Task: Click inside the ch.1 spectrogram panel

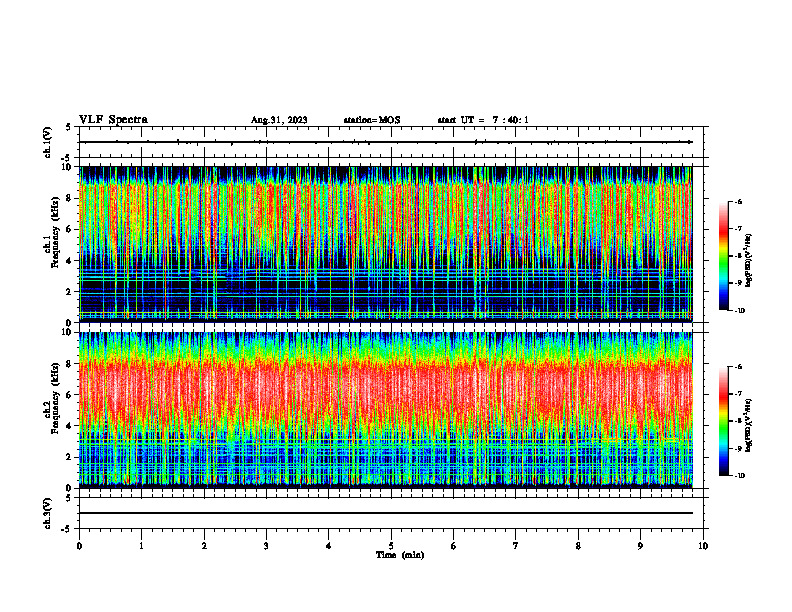Action: [386, 244]
